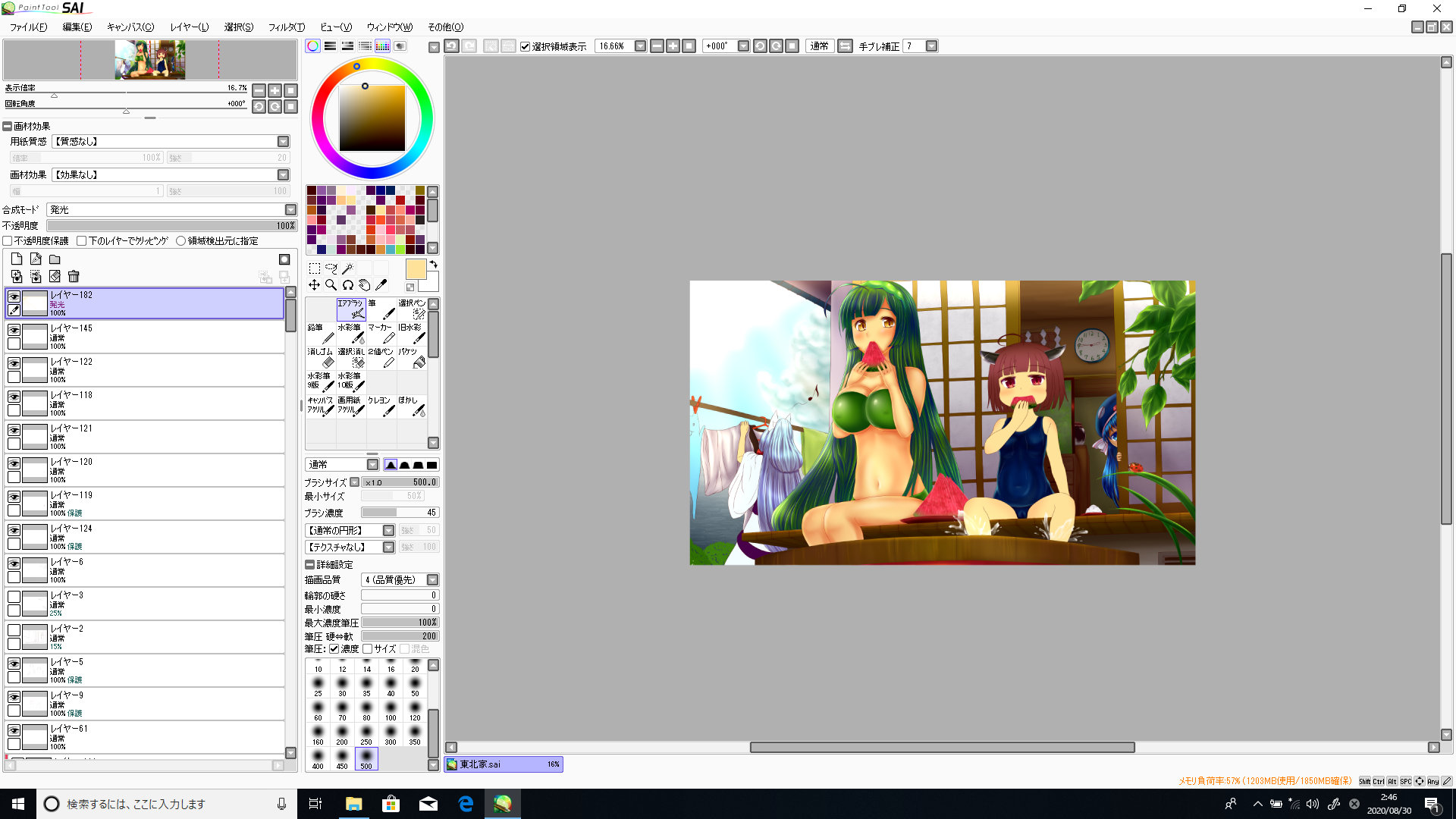
Task: Choose the クレヨン crayon tool
Action: [381, 406]
